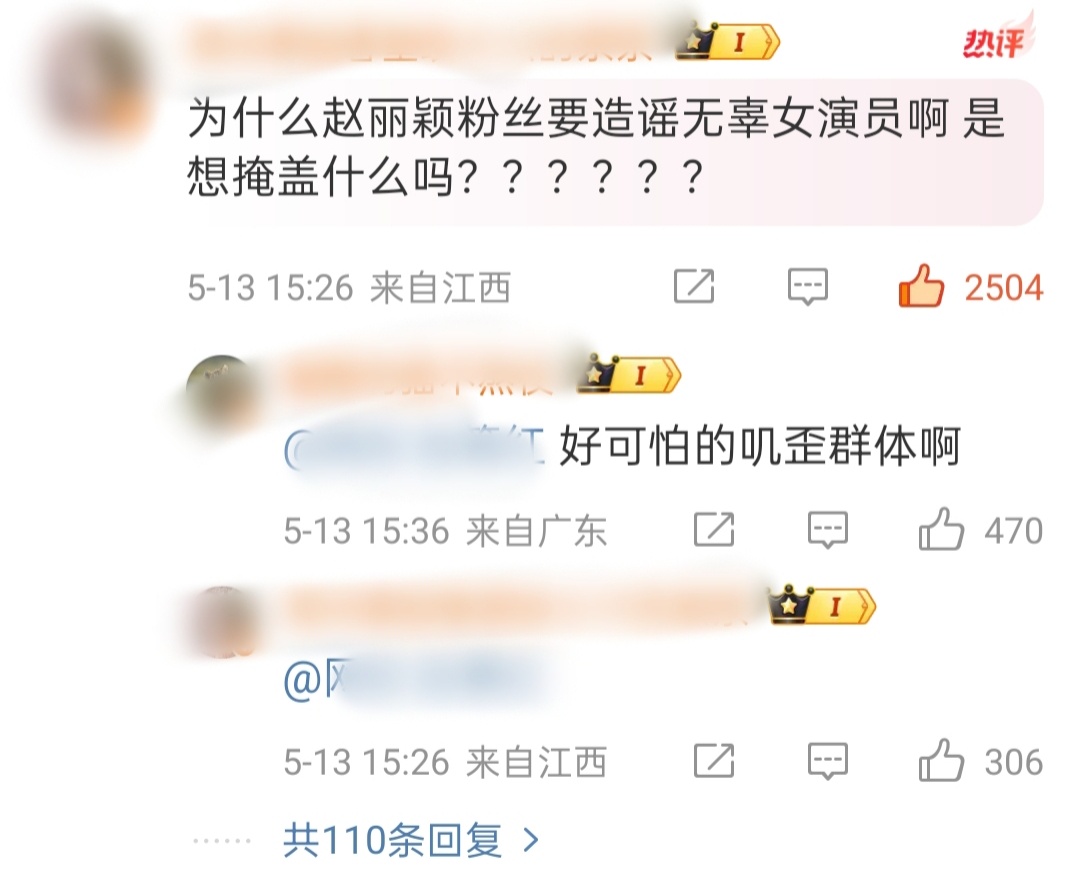The height and width of the screenshot is (879, 1080).
Task: Open the blurred @mention before 好可怕的叽歪群体啊
Action: point(414,447)
